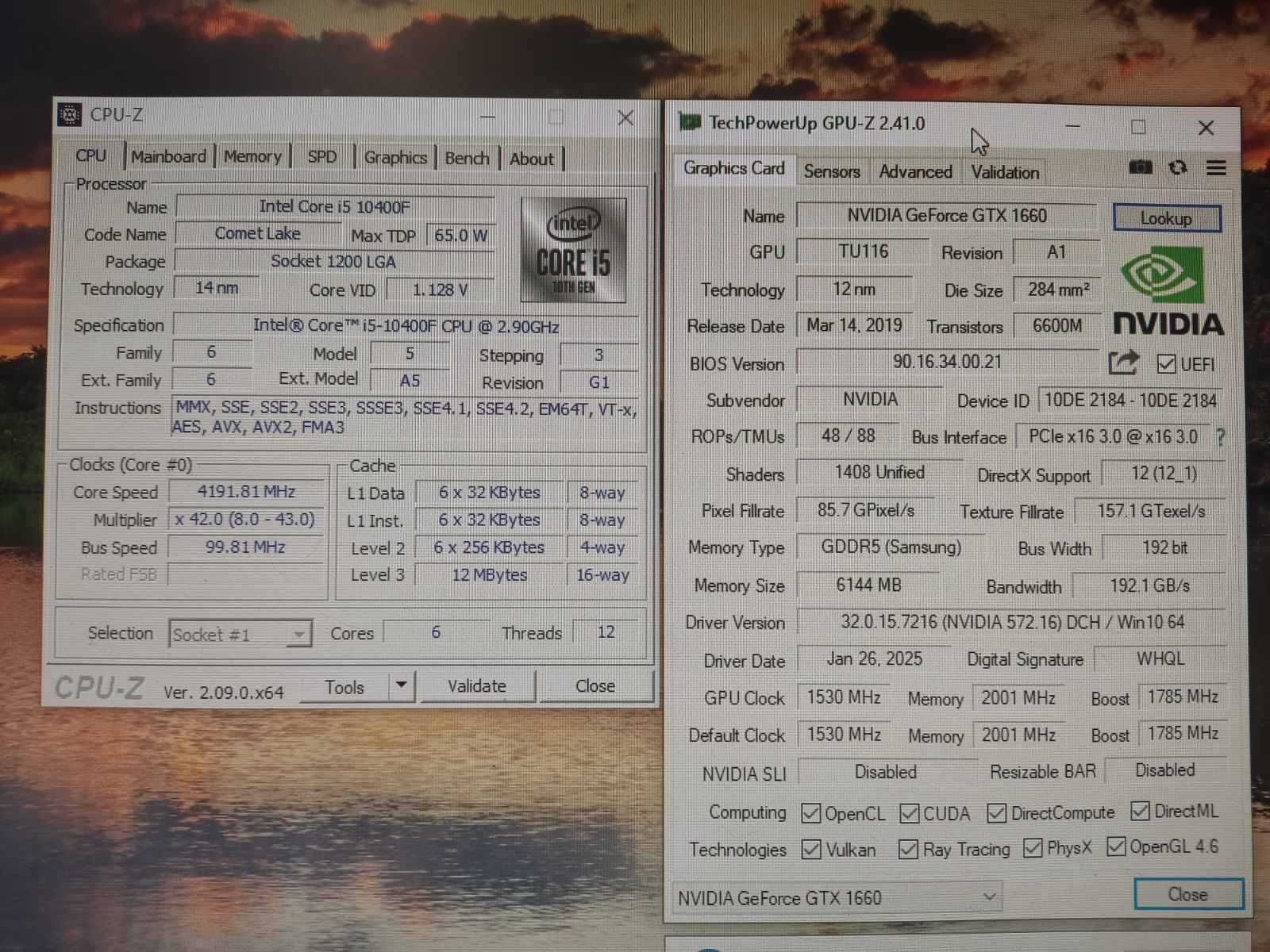Click the Memory Type value GDDR5 (Samsung)
The height and width of the screenshot is (952, 1270).
[x=891, y=547]
